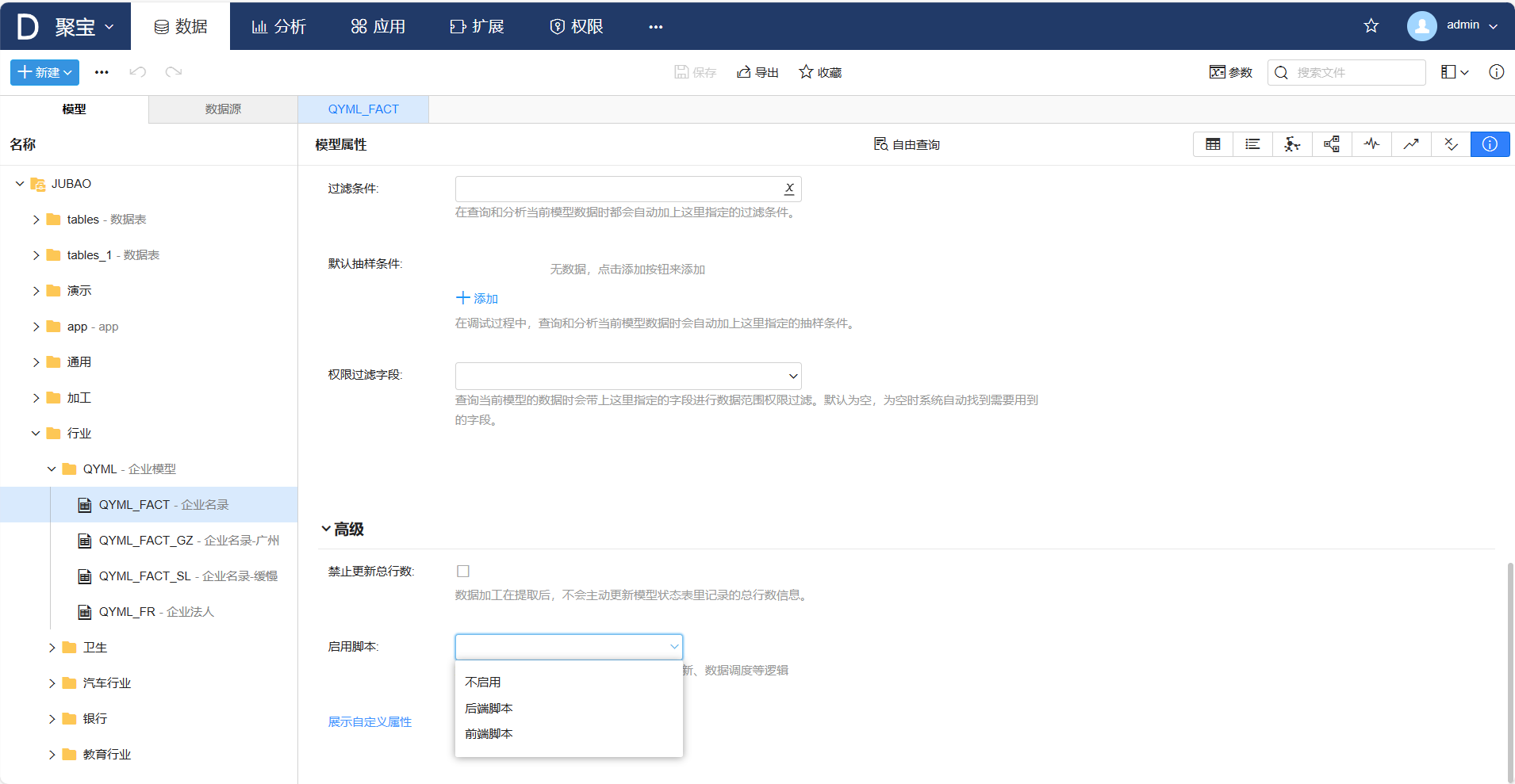Image resolution: width=1515 pixels, height=784 pixels.
Task: Open the list fields view icon
Action: 1252,144
